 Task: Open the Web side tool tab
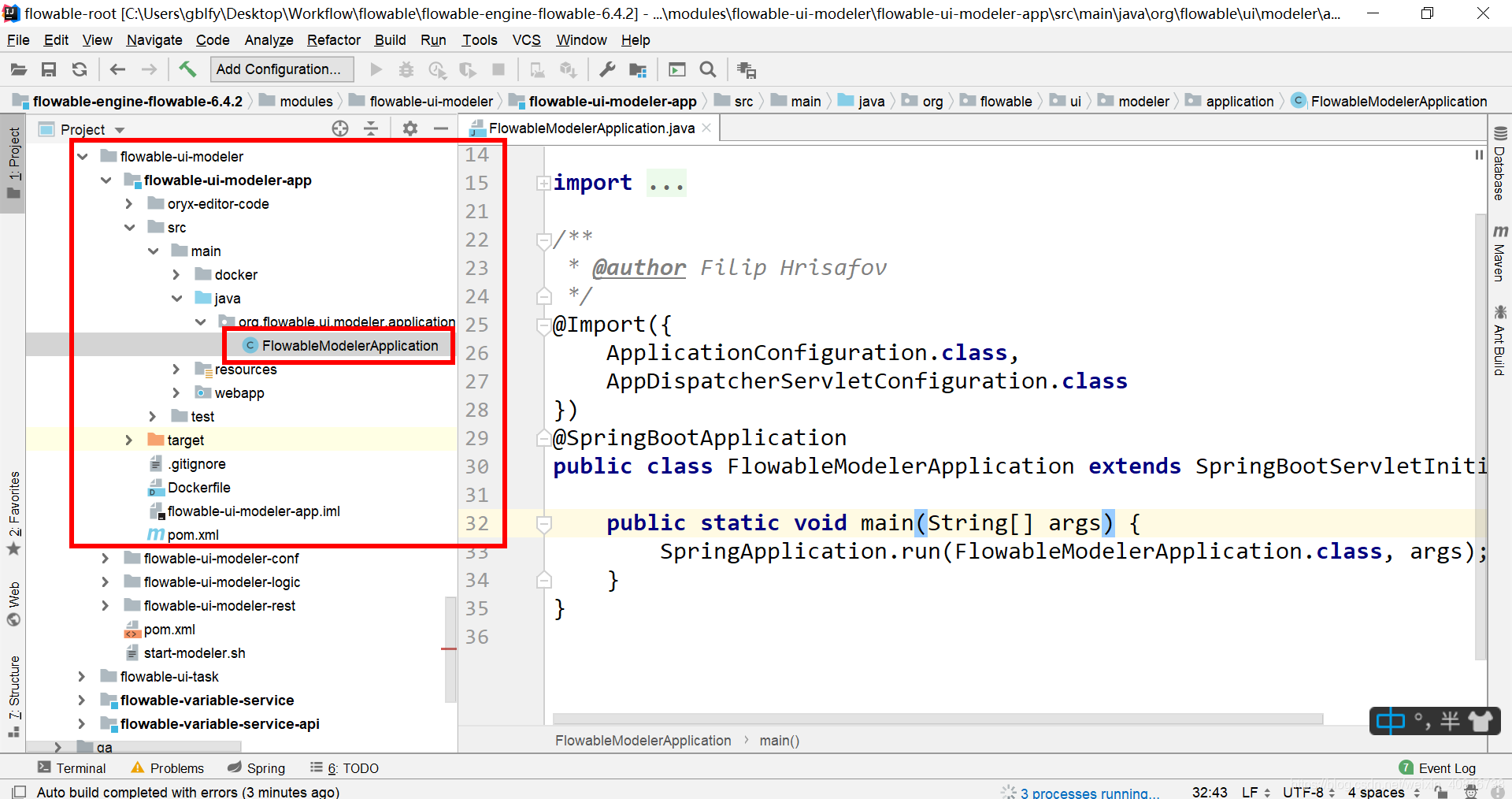(x=13, y=604)
